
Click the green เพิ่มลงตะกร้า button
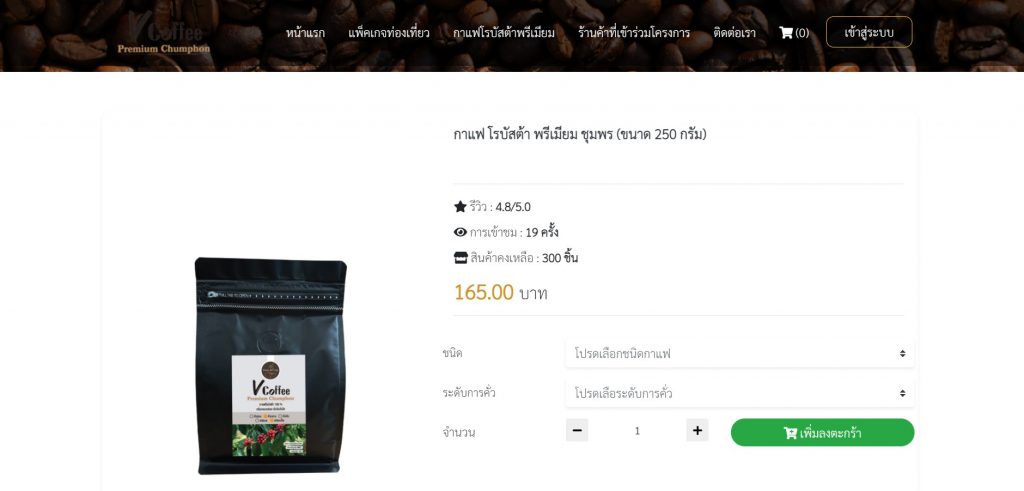click(822, 432)
